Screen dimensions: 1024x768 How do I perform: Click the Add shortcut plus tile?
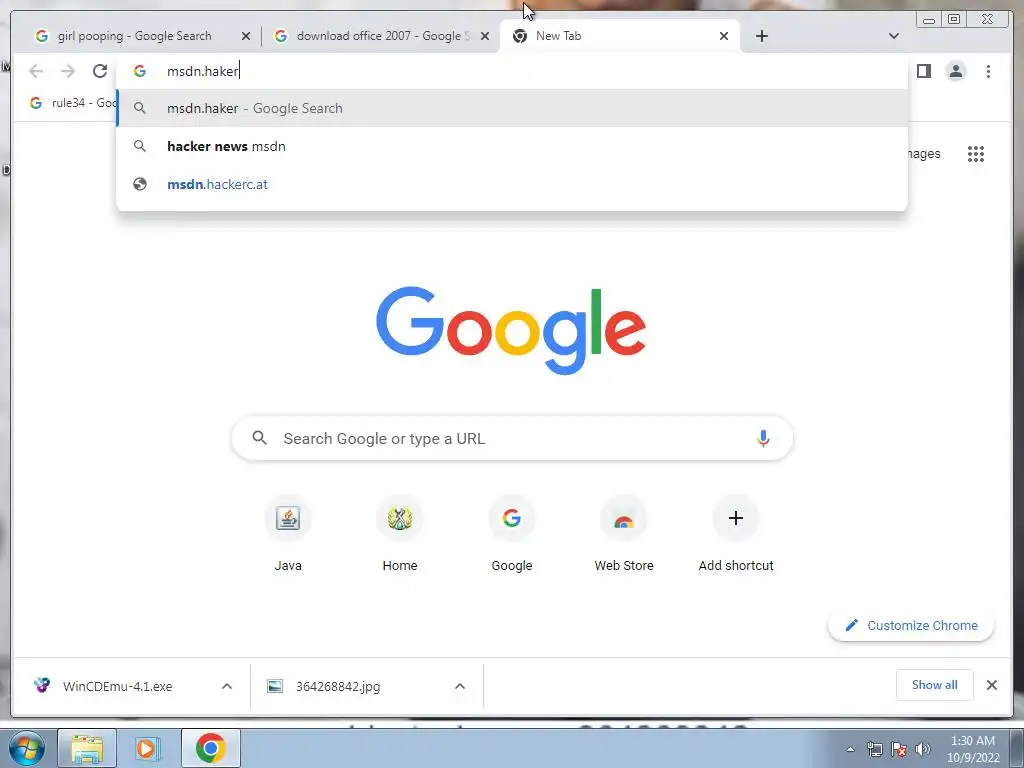(736, 535)
